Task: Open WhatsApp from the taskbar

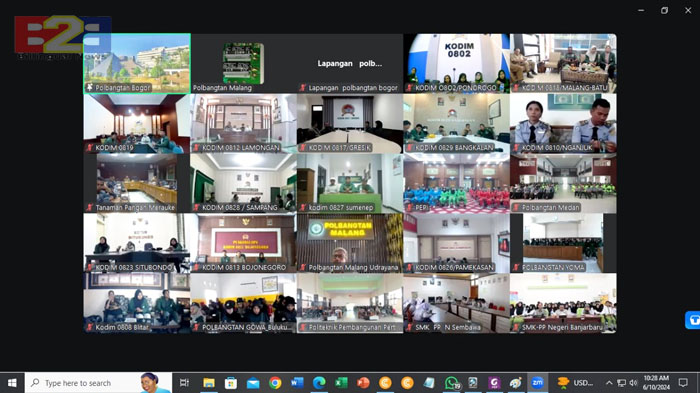Action: coord(452,383)
